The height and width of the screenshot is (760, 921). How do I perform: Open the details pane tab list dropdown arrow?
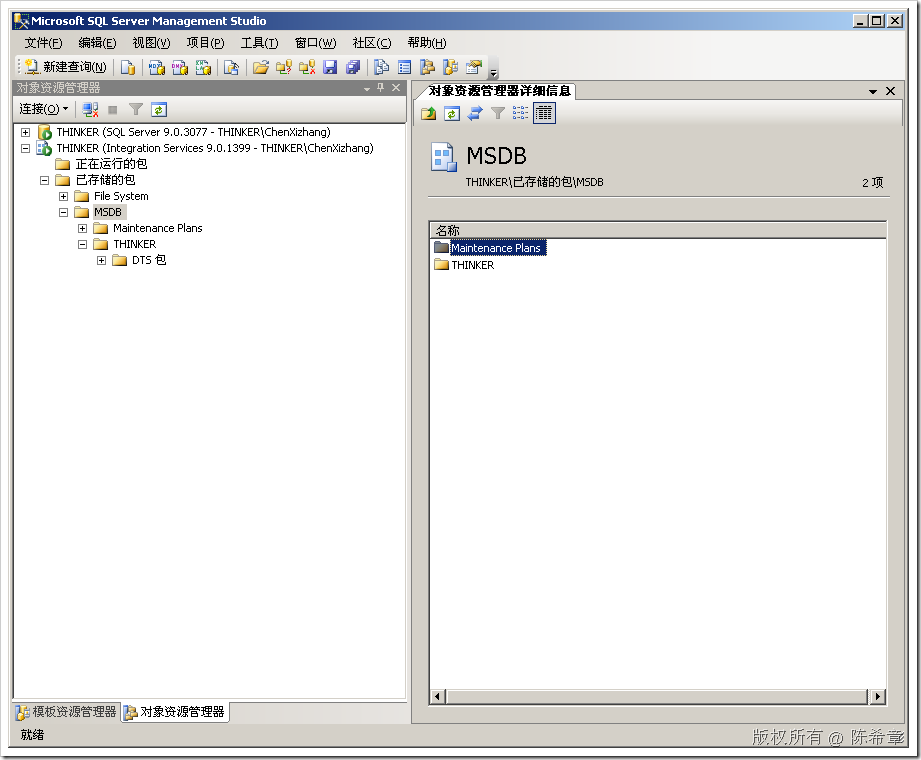coord(873,92)
